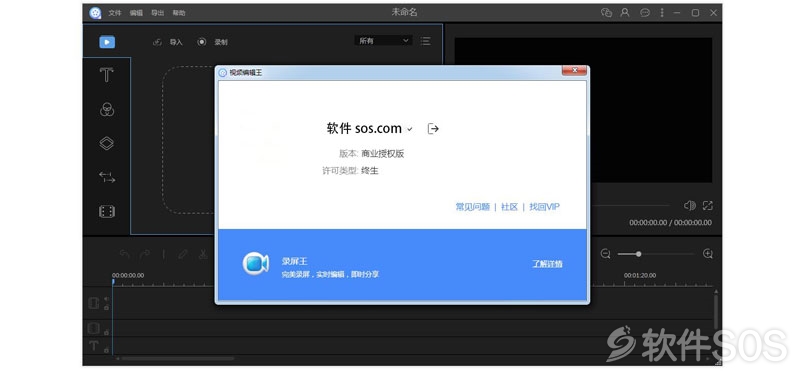Click the app logo in title bar
The height and width of the screenshot is (371, 800).
pyautogui.click(x=95, y=13)
